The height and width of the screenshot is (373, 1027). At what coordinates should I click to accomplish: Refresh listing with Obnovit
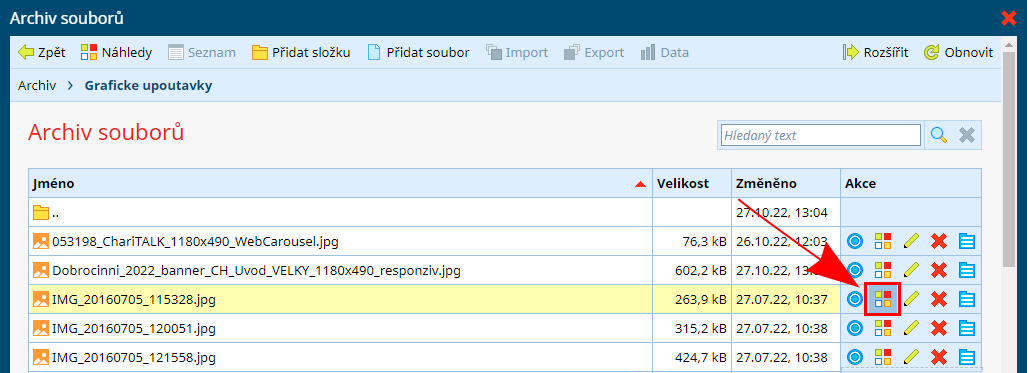958,52
